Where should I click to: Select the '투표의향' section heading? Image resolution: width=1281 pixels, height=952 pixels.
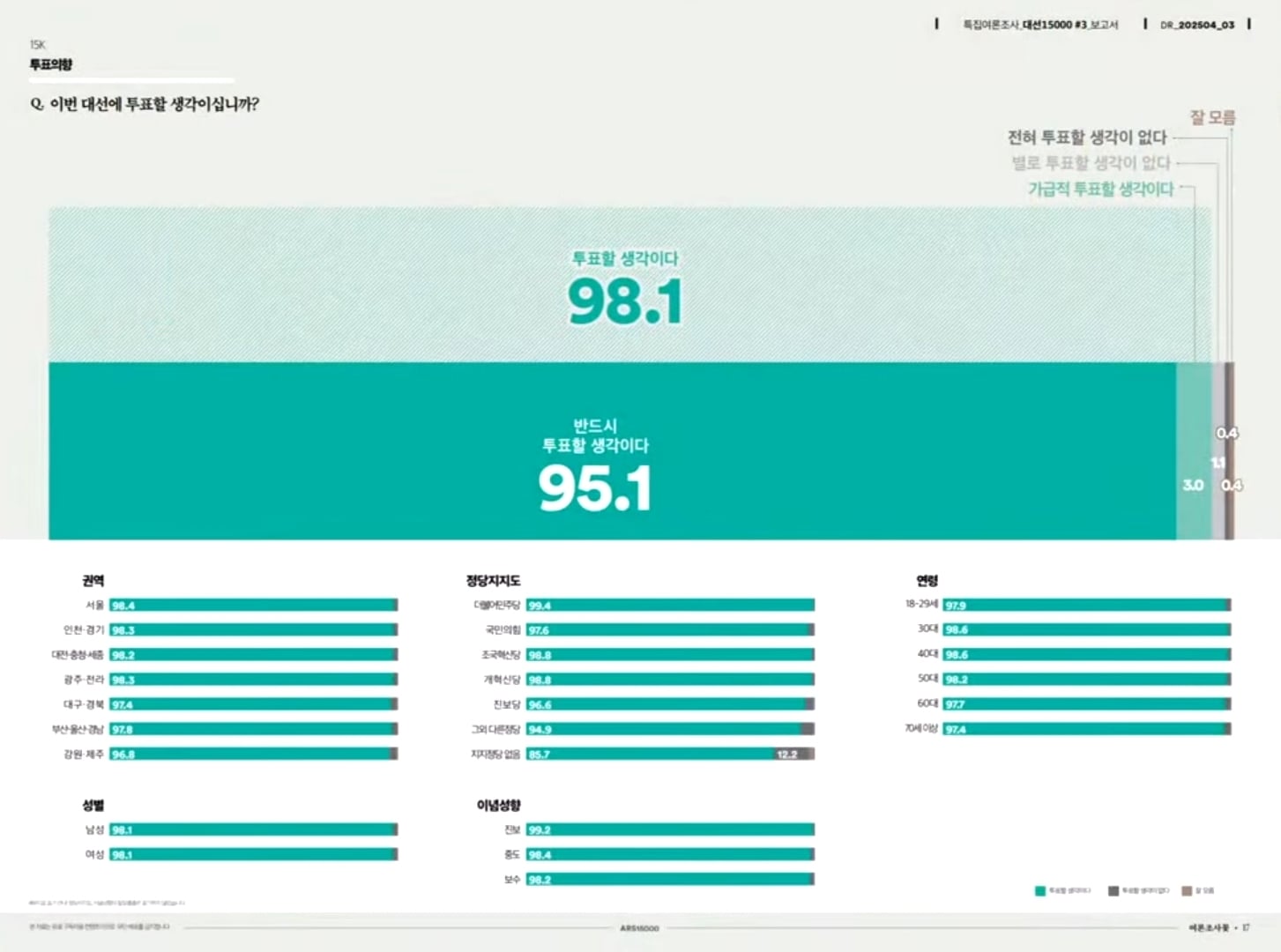pos(51,64)
